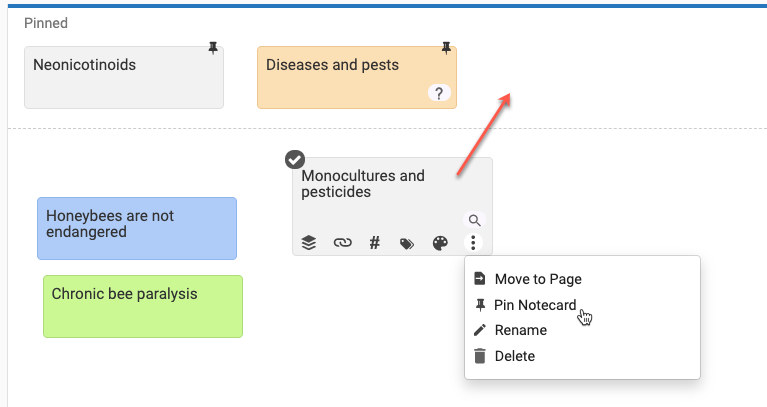Screen dimensions: 767x407
Task: Click the magnifier icon on Monocultures notecard
Action: click(475, 220)
